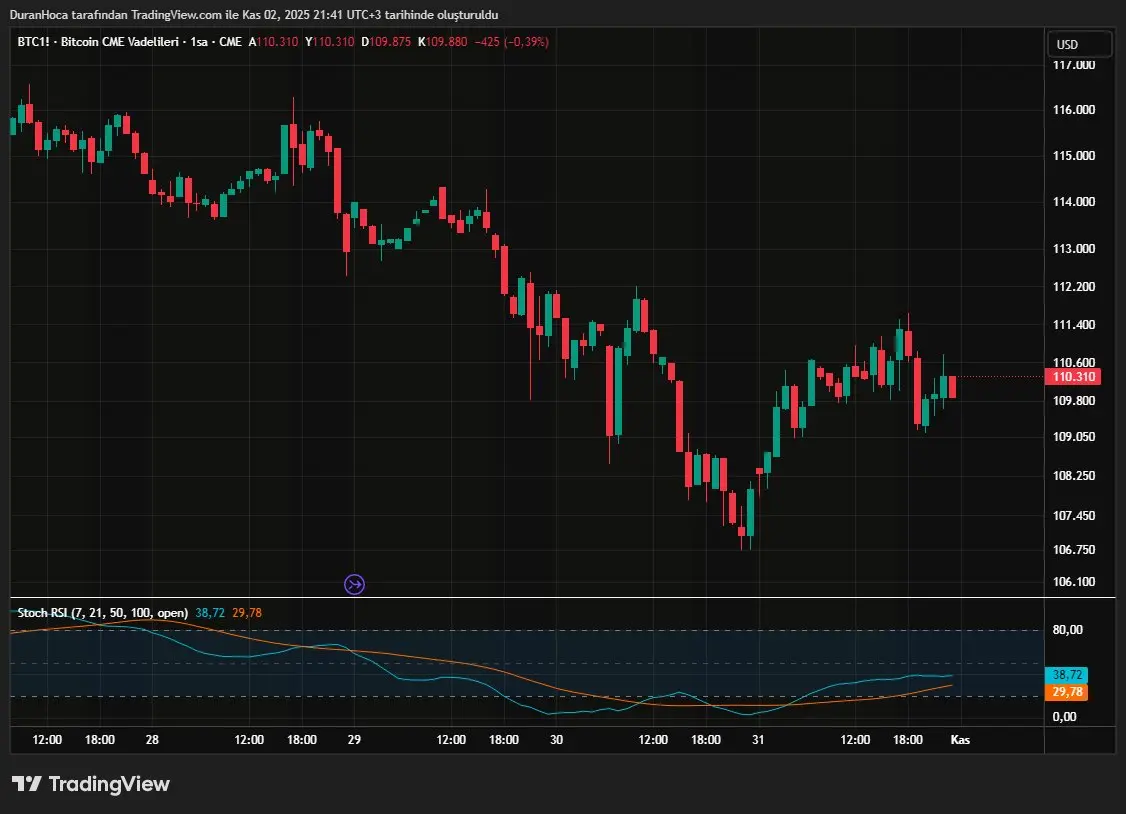
Task: Click the K109.880 close value
Action: 442,42
